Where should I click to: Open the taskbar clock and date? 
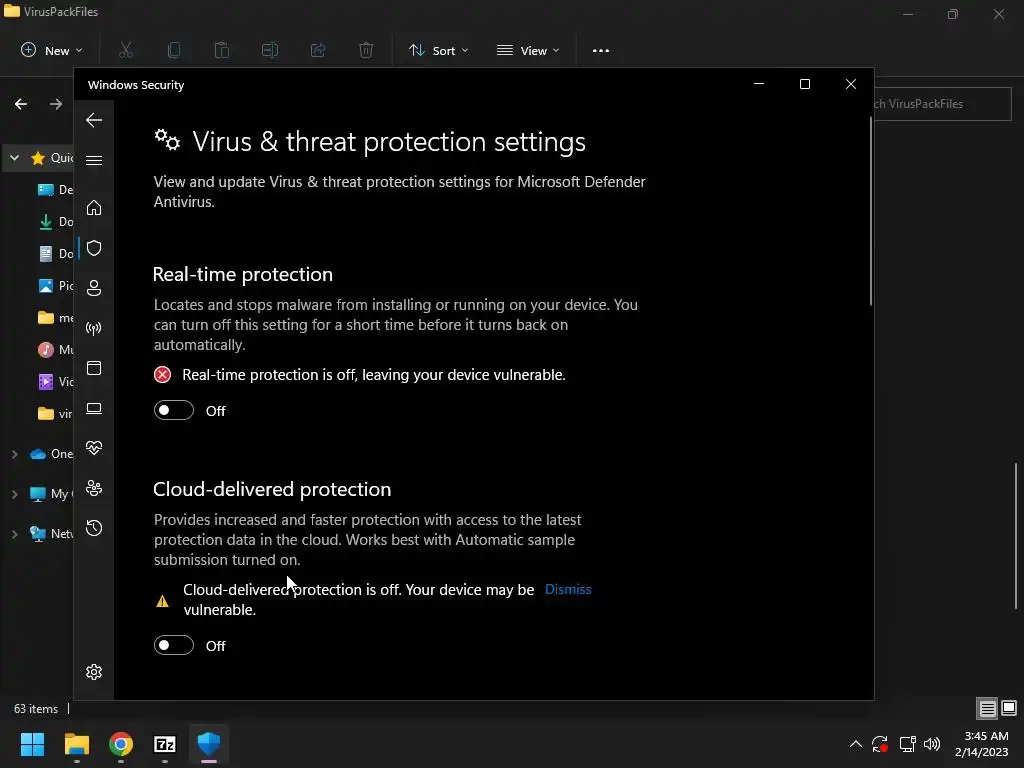coord(982,744)
